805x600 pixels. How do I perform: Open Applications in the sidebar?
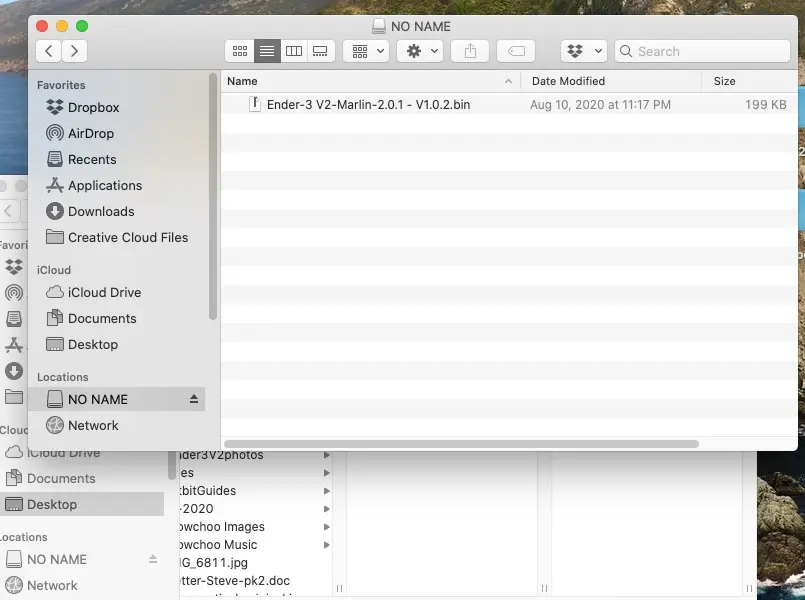point(104,185)
